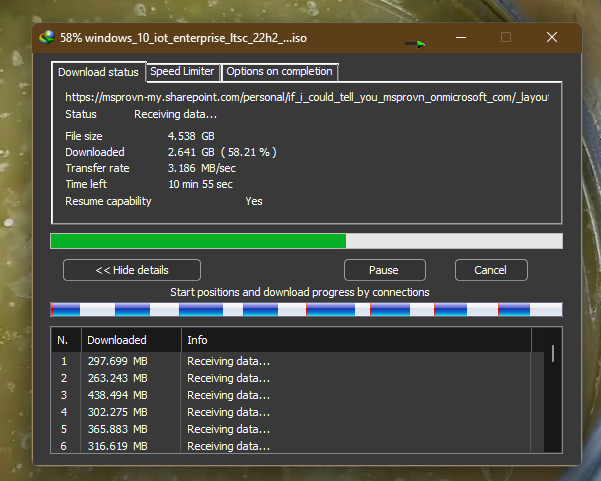
Task: Minimize the download window
Action: tap(461, 38)
